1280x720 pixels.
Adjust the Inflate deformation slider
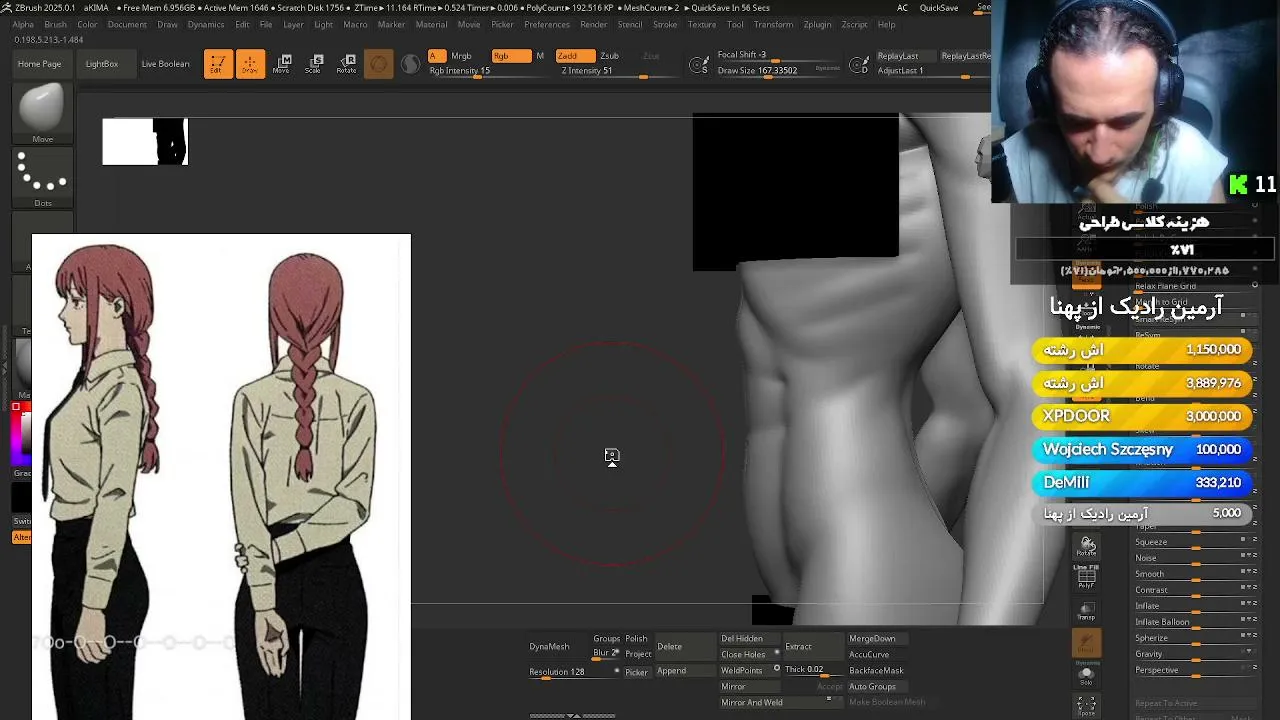(1195, 606)
